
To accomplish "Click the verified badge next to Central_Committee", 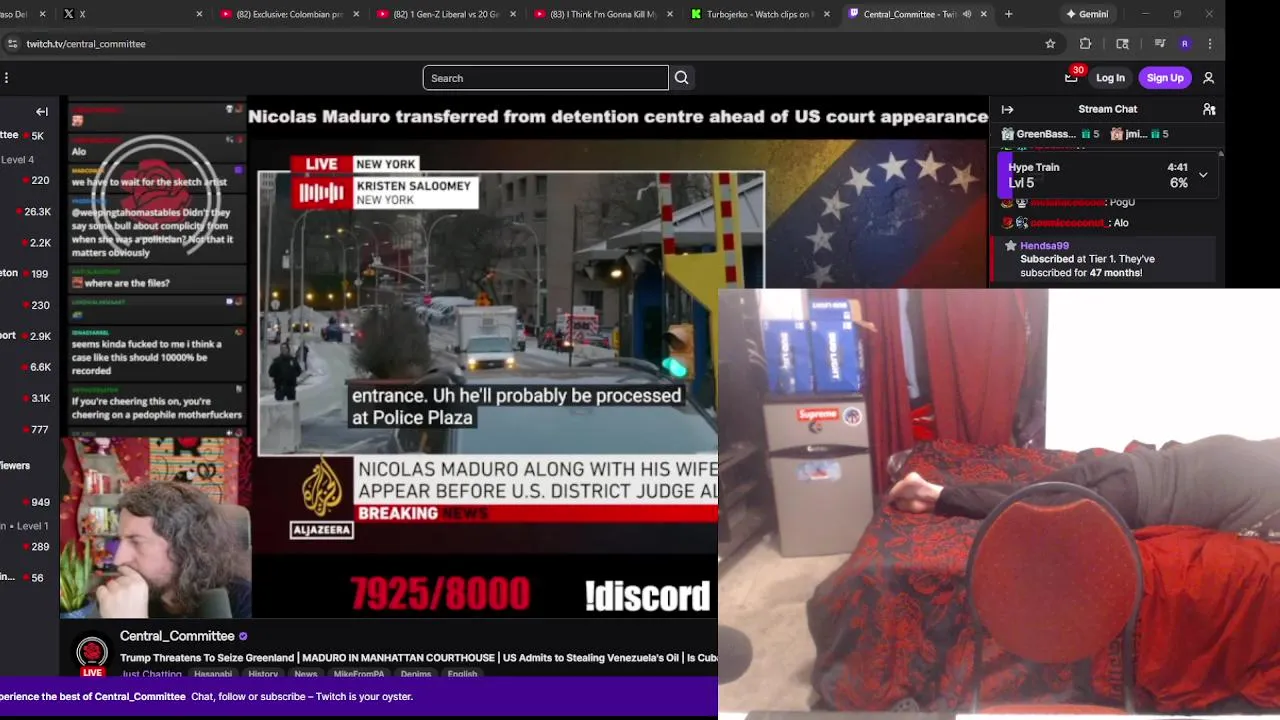I will (x=243, y=636).
